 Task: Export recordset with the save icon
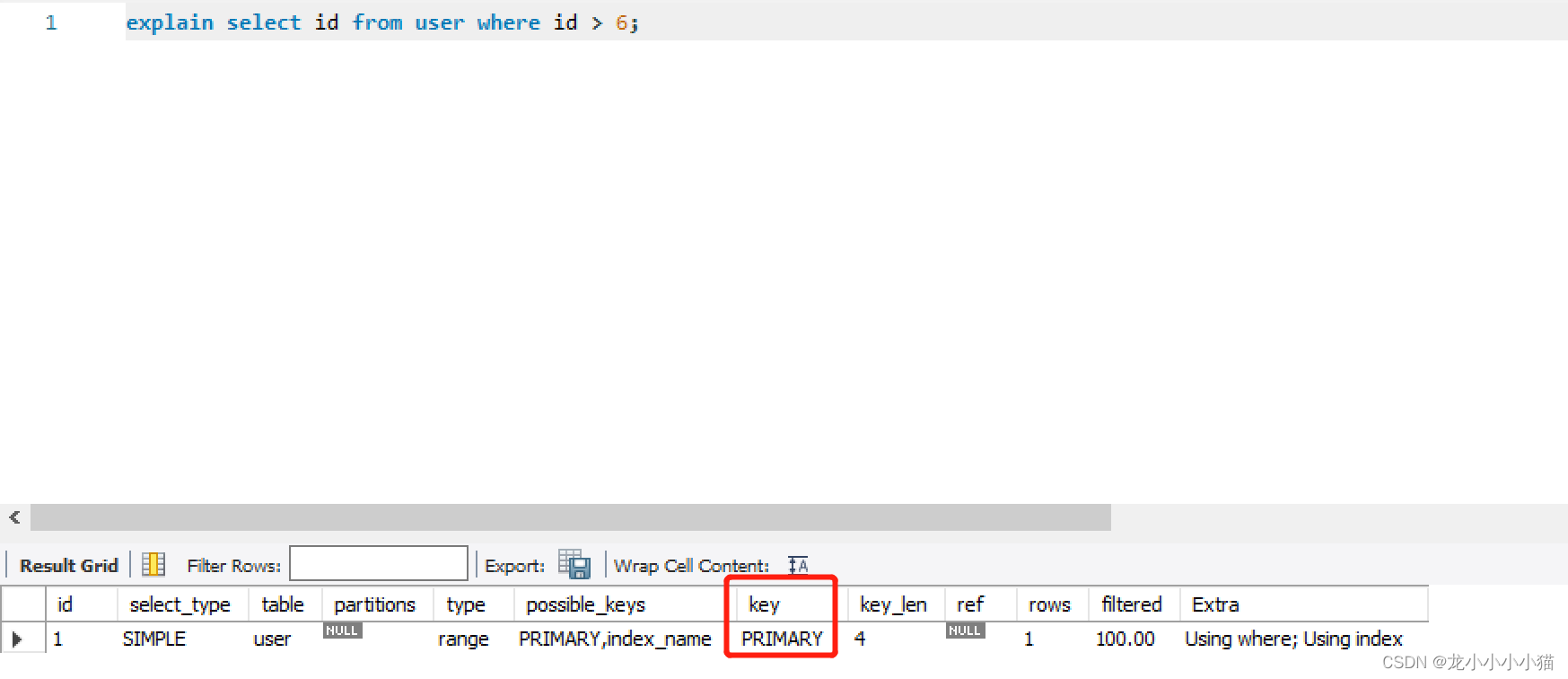click(574, 564)
